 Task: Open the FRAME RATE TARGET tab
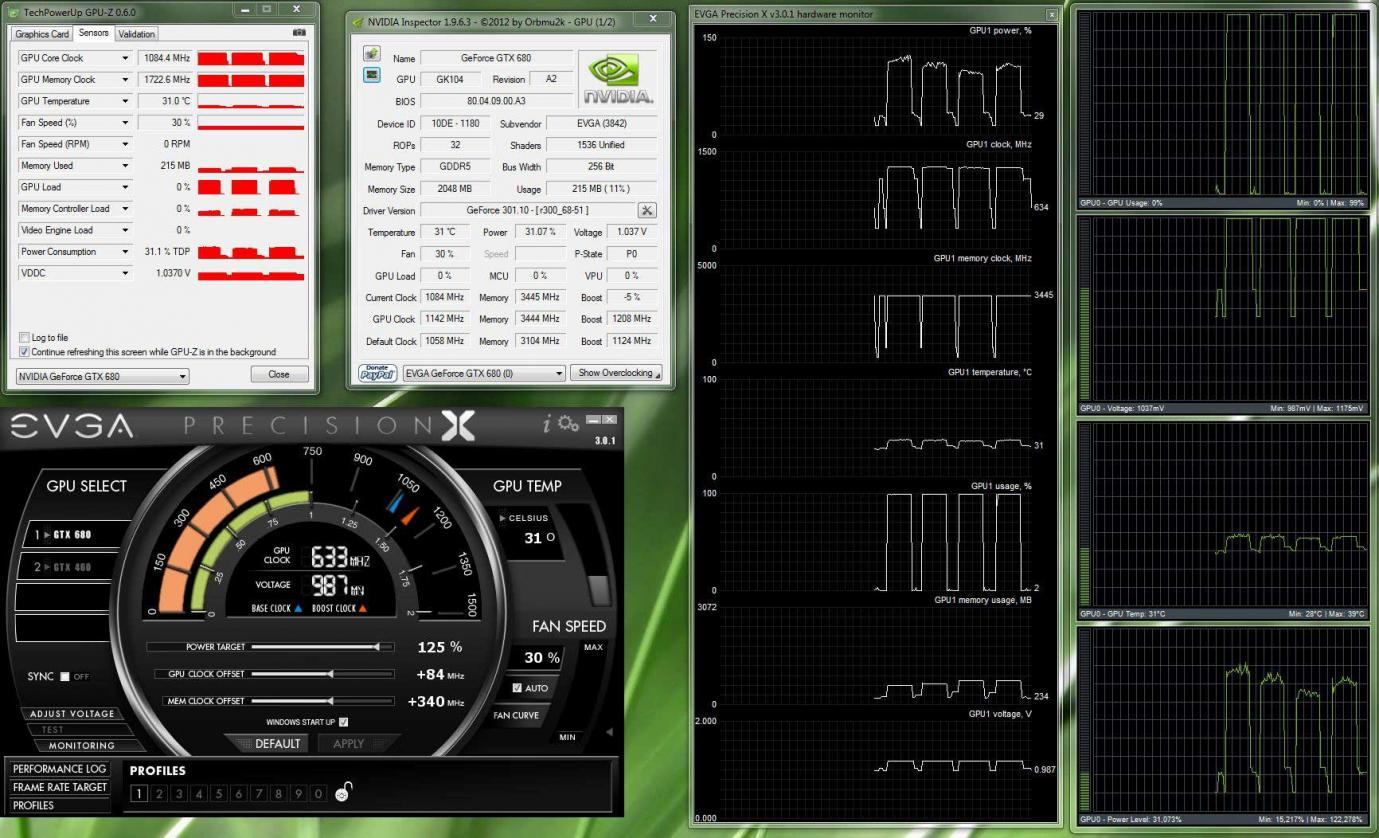60,787
